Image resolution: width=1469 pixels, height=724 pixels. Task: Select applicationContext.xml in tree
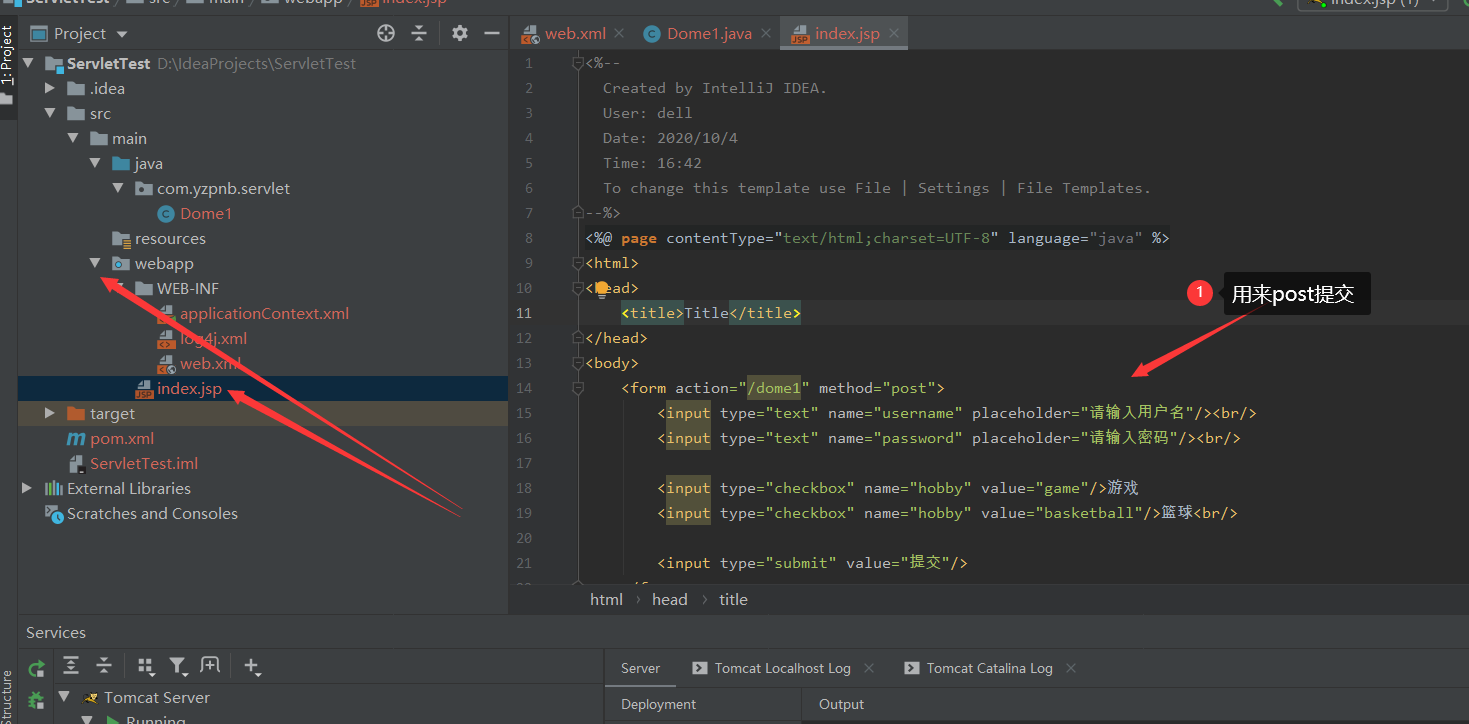tap(262, 313)
